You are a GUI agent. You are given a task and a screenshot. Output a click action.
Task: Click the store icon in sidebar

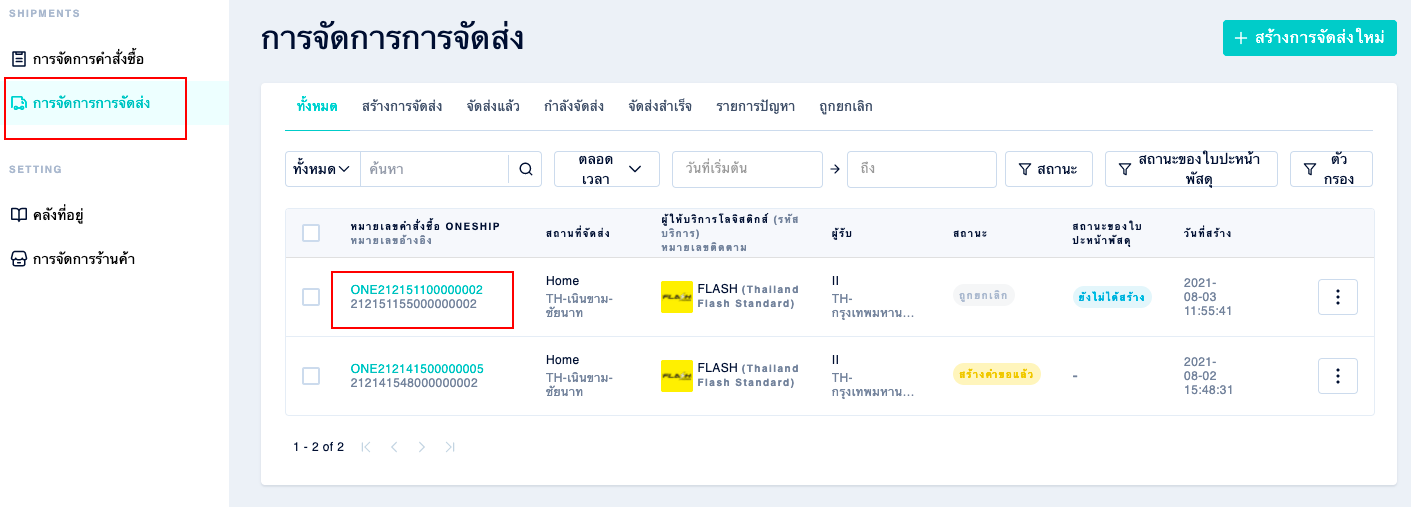coord(18,259)
